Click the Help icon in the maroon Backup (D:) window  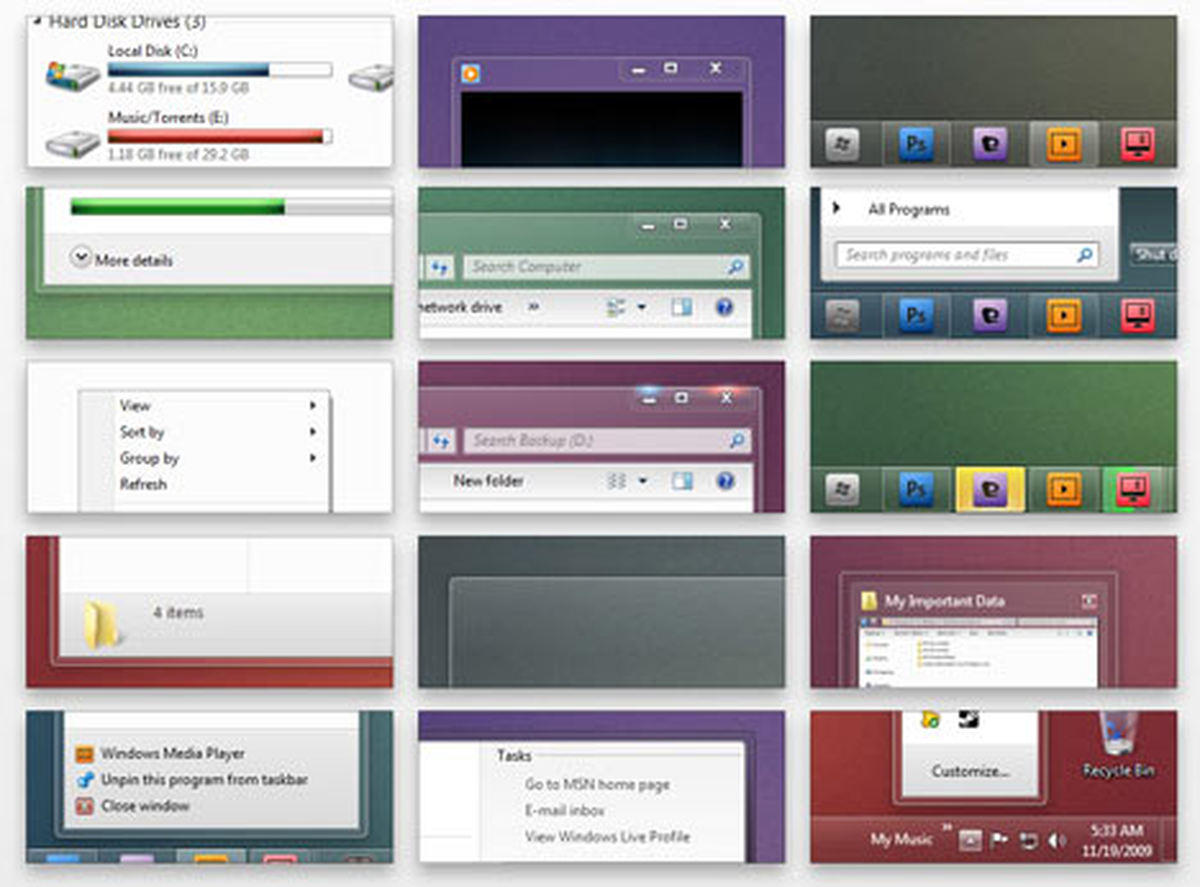click(x=725, y=481)
